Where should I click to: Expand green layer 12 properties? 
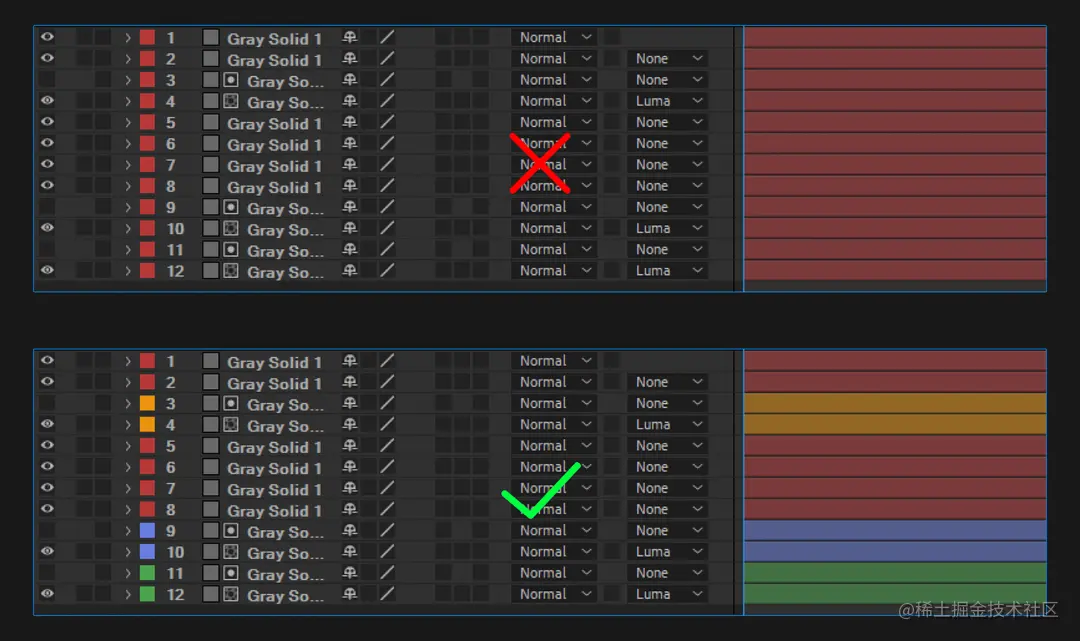click(x=128, y=594)
